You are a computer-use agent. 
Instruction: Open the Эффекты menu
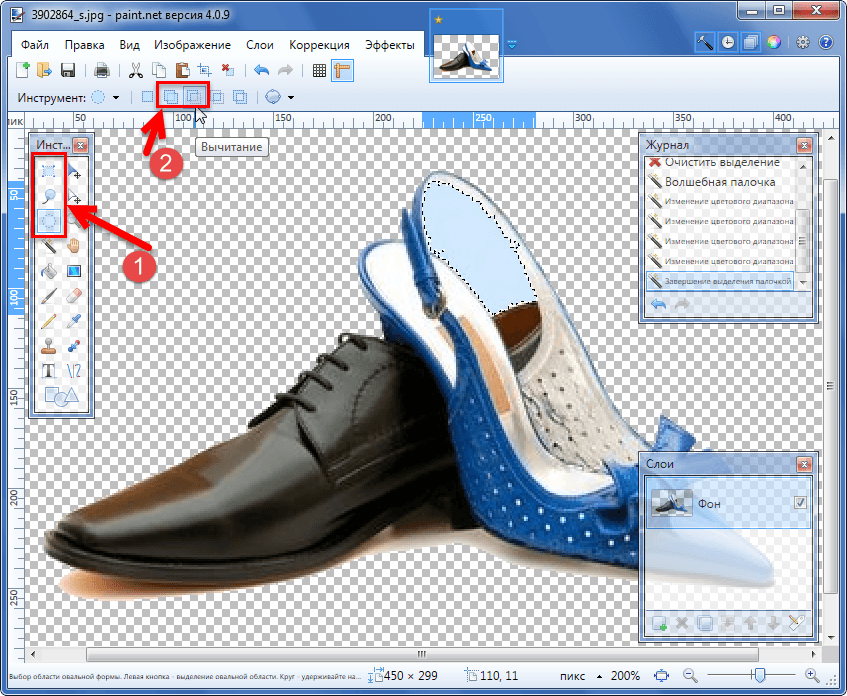point(389,45)
